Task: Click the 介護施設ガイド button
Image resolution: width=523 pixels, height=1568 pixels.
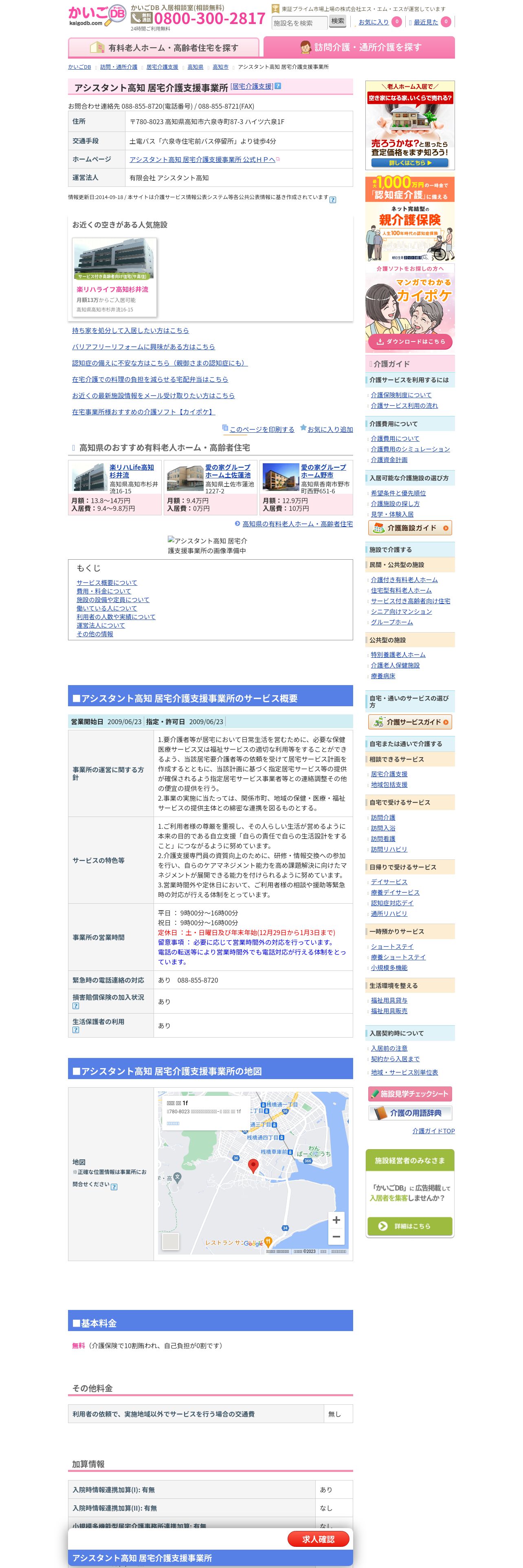Action: (x=410, y=528)
